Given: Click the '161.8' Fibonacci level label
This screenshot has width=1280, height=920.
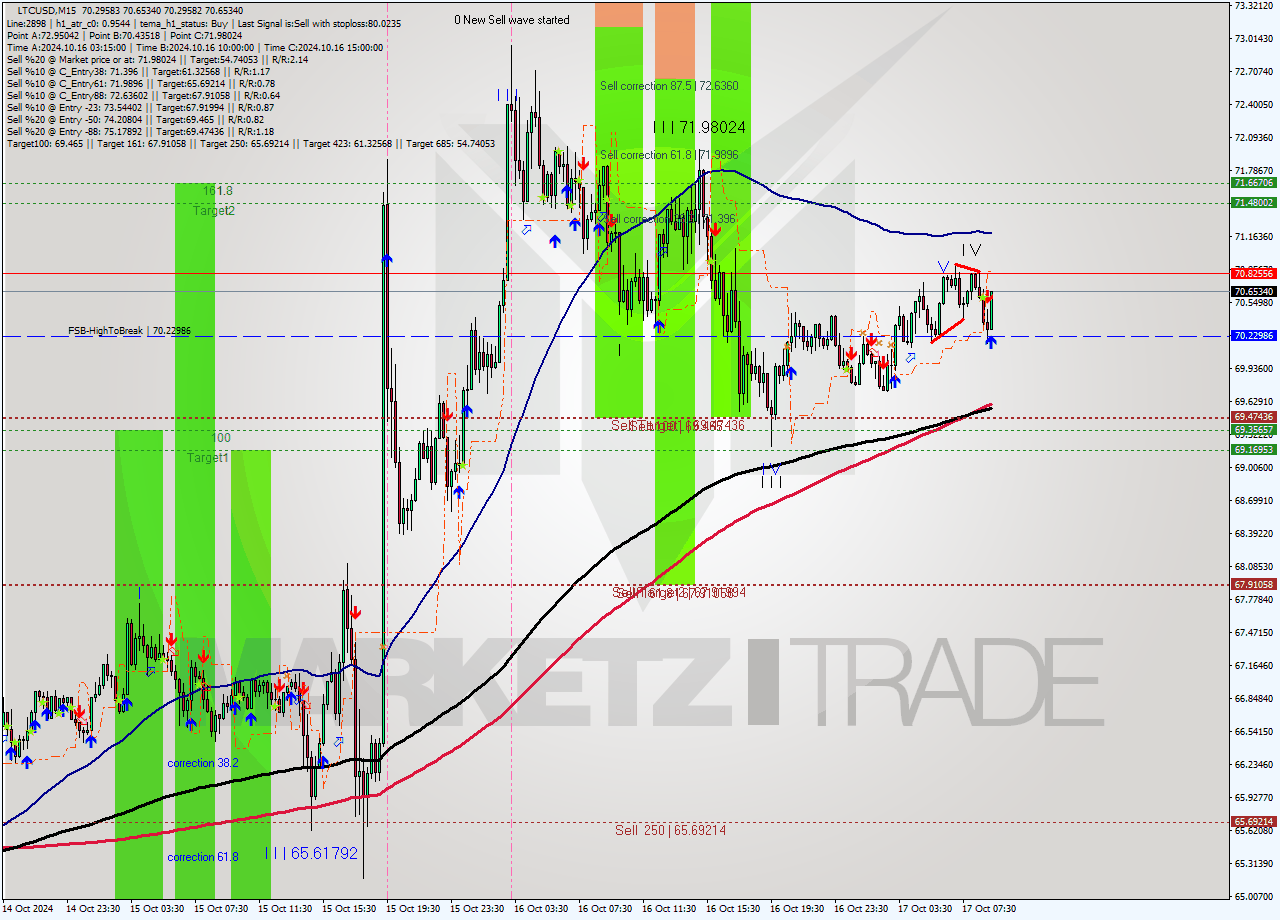Looking at the screenshot, I should point(218,190).
